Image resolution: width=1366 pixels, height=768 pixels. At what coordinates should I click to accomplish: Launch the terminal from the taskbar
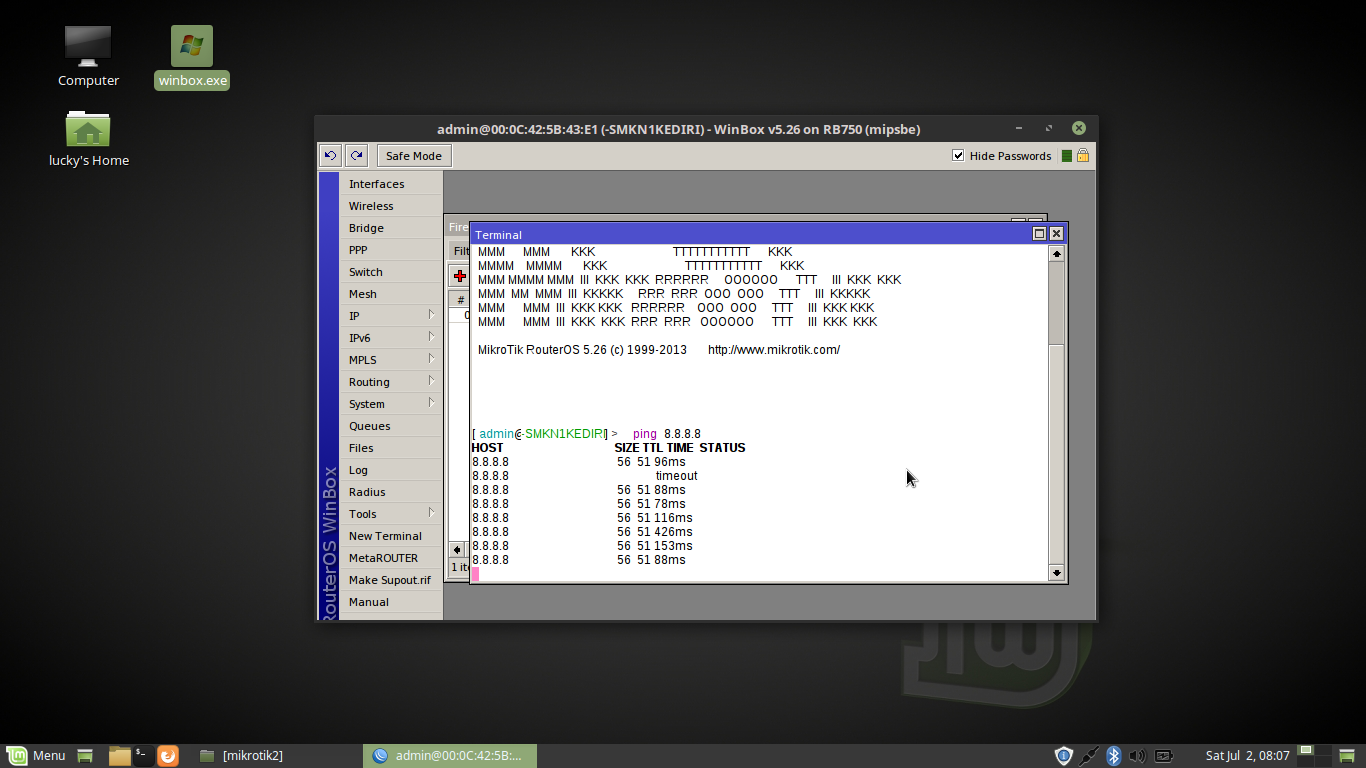tap(143, 756)
